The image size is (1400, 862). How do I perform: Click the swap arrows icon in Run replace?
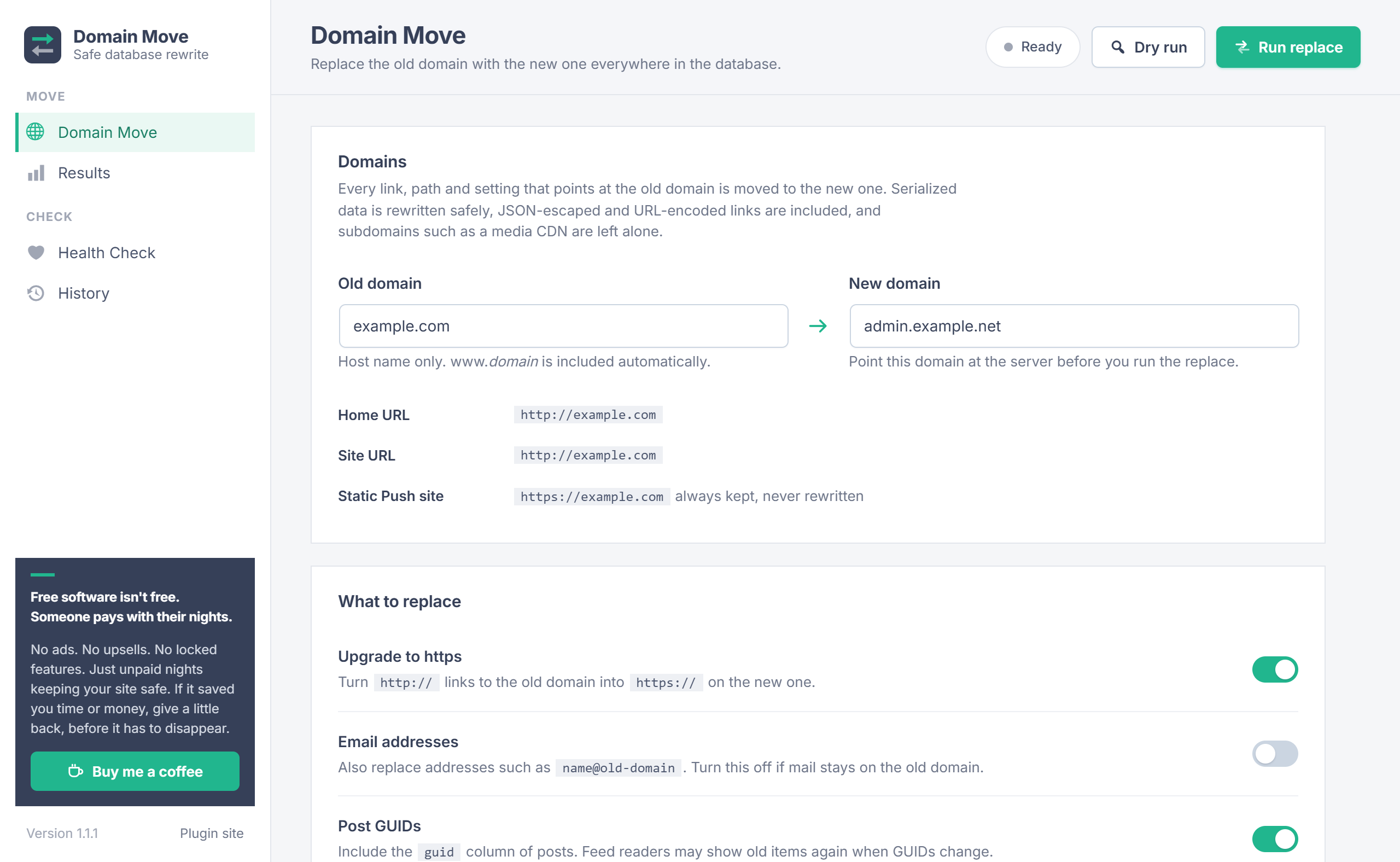1242,46
